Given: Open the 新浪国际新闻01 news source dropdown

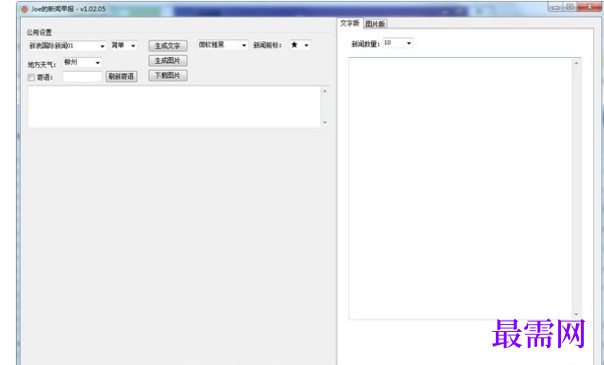Looking at the screenshot, I should [x=67, y=46].
